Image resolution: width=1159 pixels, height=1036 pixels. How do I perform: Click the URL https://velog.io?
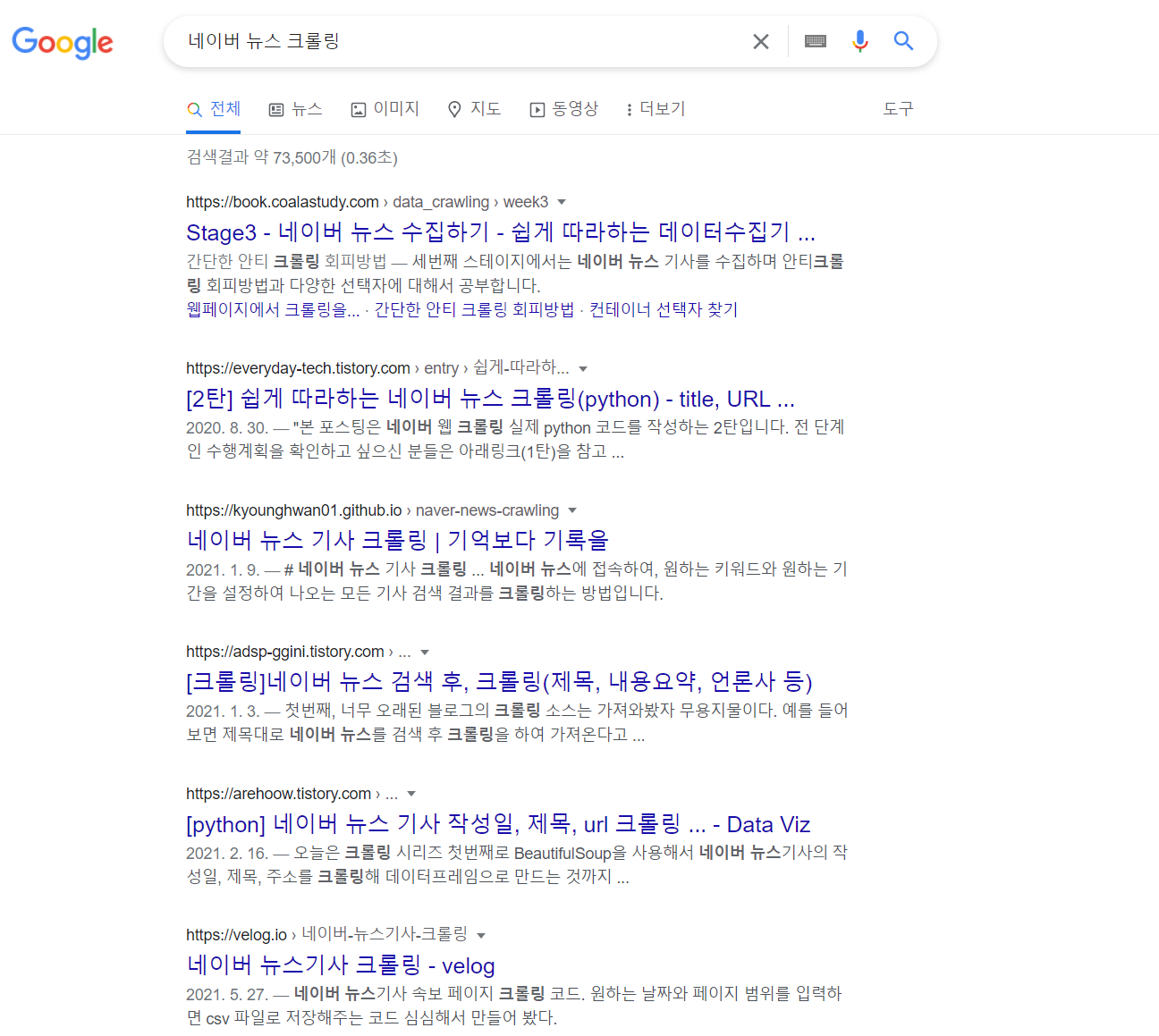(236, 936)
